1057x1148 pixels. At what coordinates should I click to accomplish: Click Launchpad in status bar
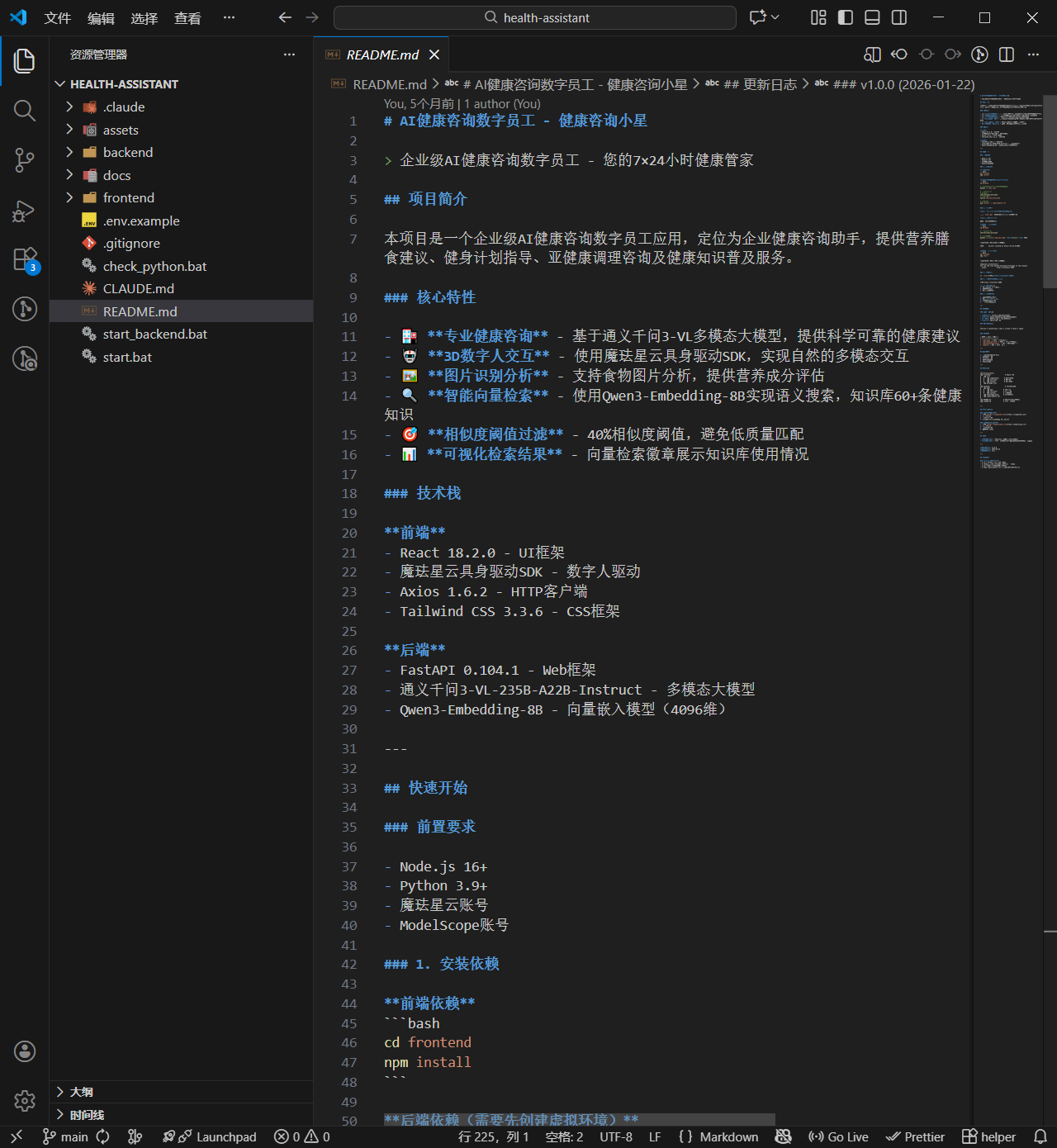point(210,1136)
